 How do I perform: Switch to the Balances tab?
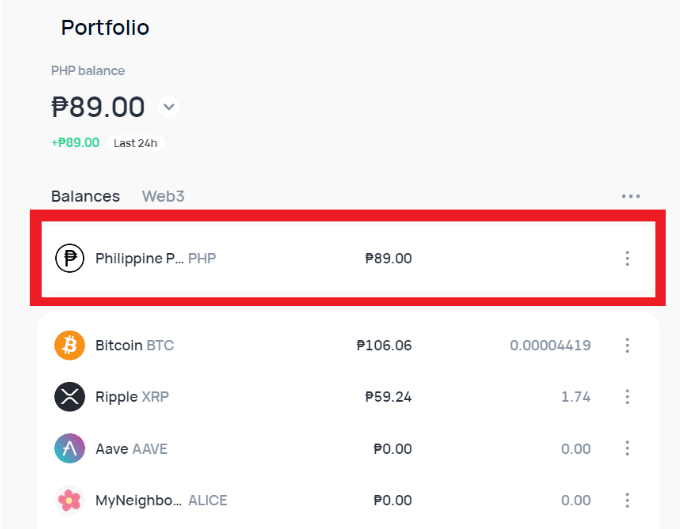point(85,197)
